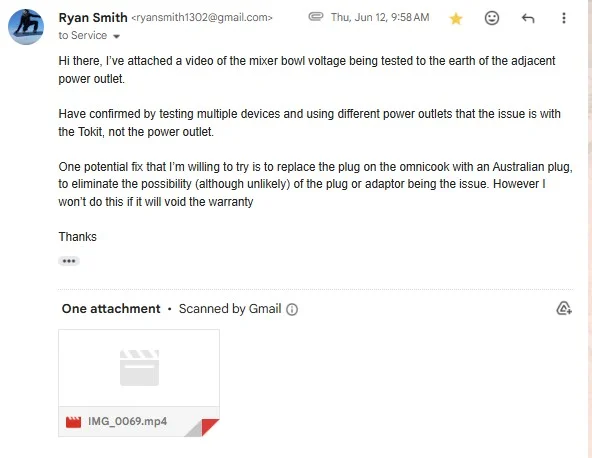Click the 'to Service' recipient text
Viewport: 592px width, 458px height.
pos(83,35)
